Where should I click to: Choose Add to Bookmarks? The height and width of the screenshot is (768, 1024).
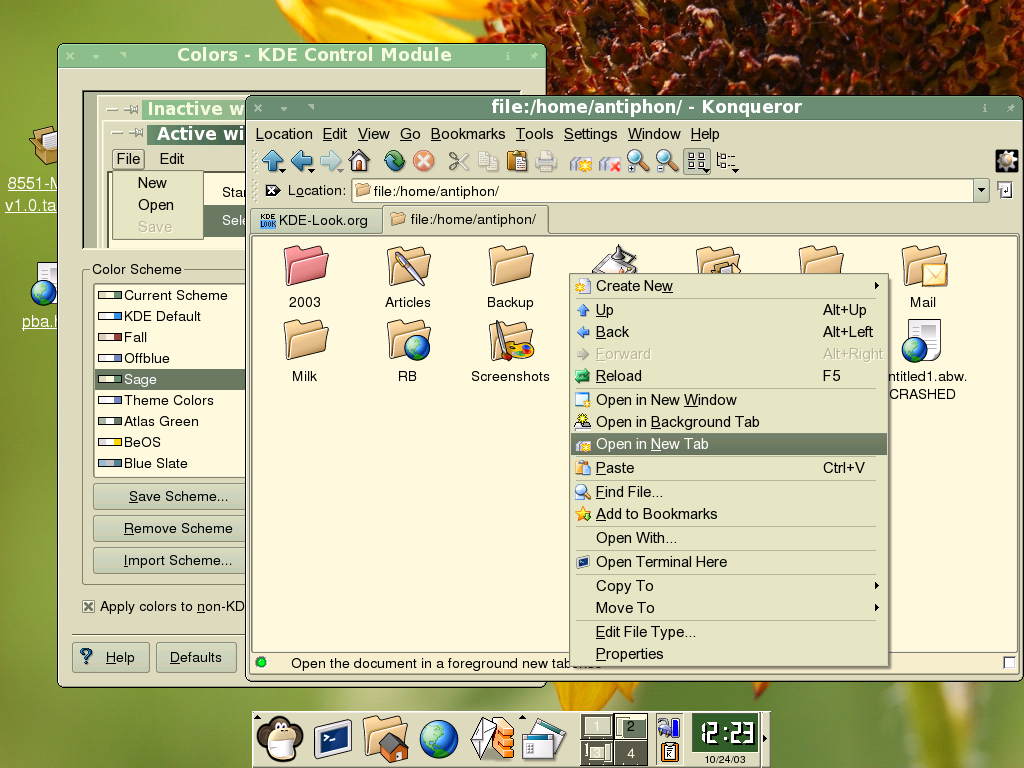(729, 514)
